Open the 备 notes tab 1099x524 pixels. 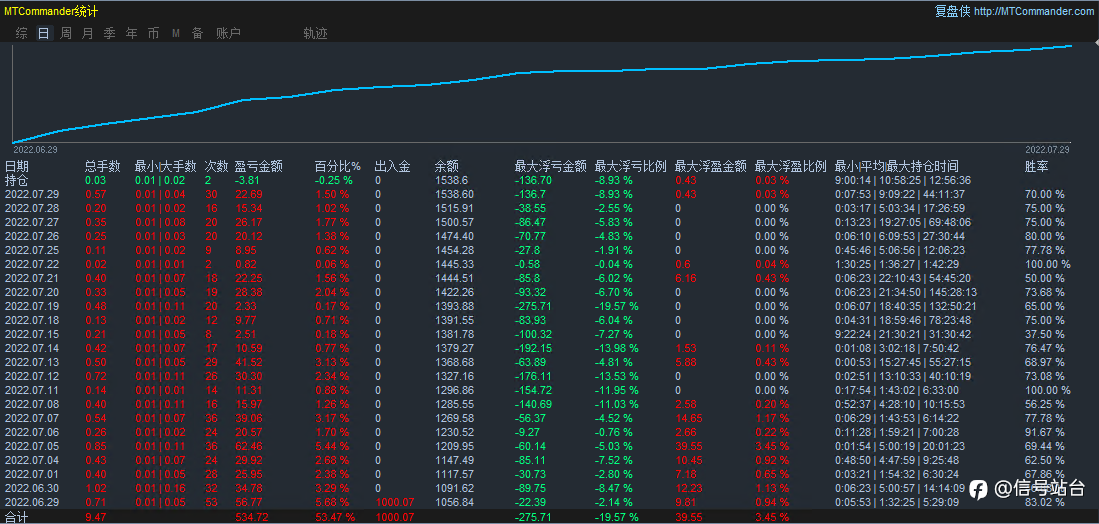(x=198, y=33)
